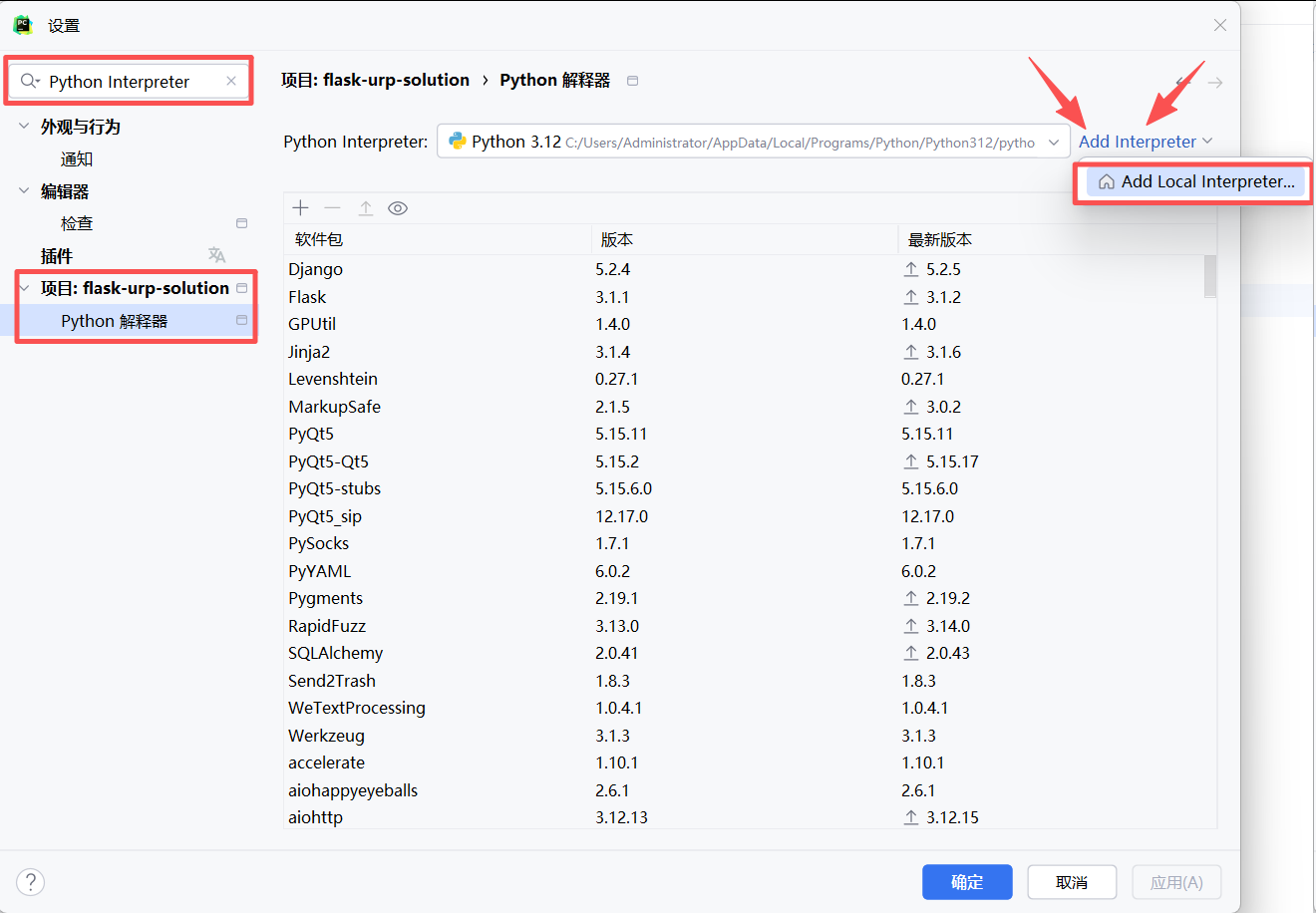Viewport: 1316px width, 913px height.
Task: Select the PyQt5-stubs package row
Action: (744, 488)
